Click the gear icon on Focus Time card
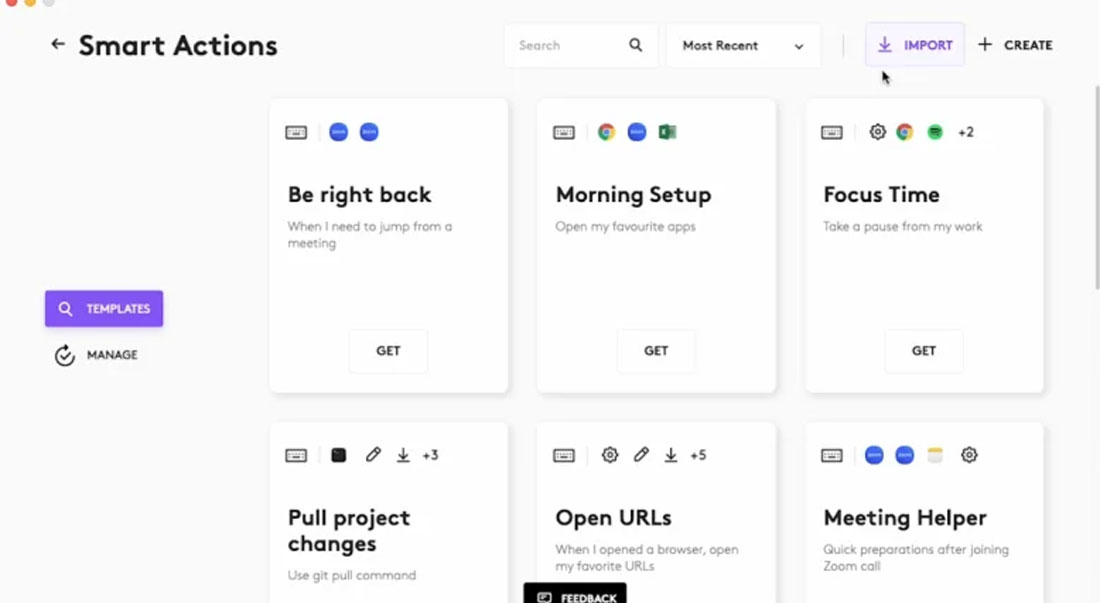Image resolution: width=1100 pixels, height=603 pixels. pyautogui.click(x=877, y=132)
